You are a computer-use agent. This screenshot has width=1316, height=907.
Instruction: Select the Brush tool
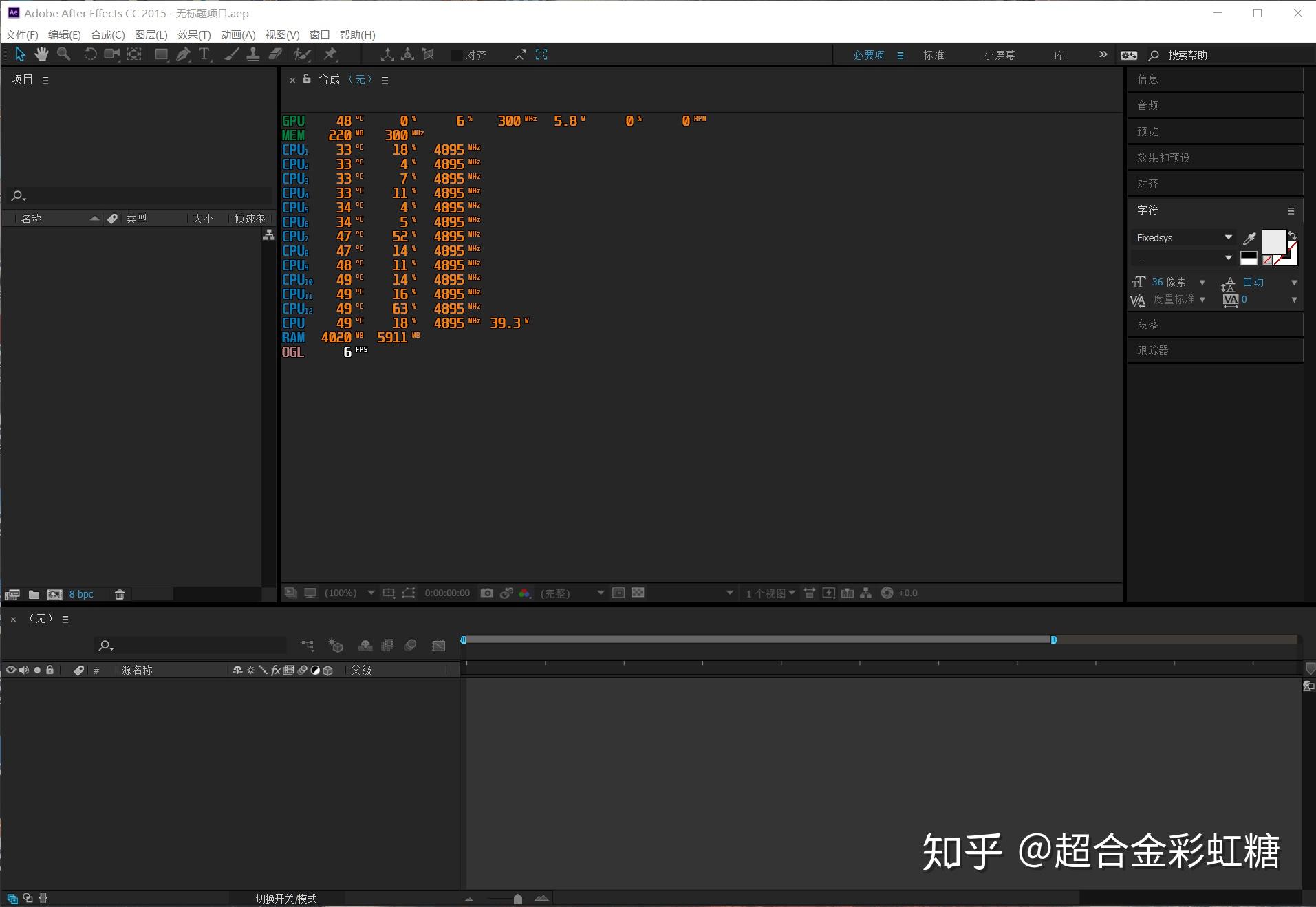point(232,54)
